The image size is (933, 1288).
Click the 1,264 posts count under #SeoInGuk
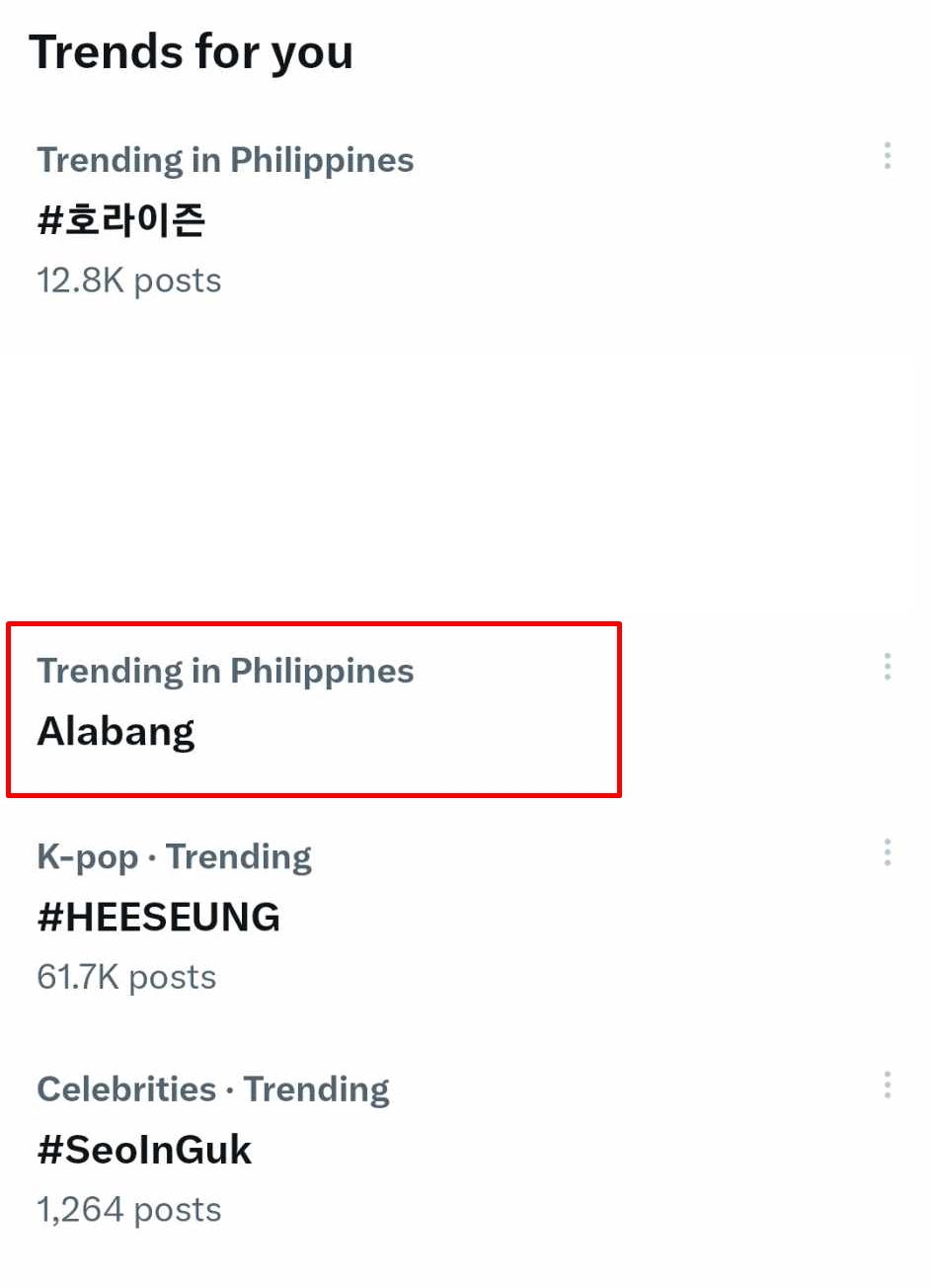point(128,1208)
